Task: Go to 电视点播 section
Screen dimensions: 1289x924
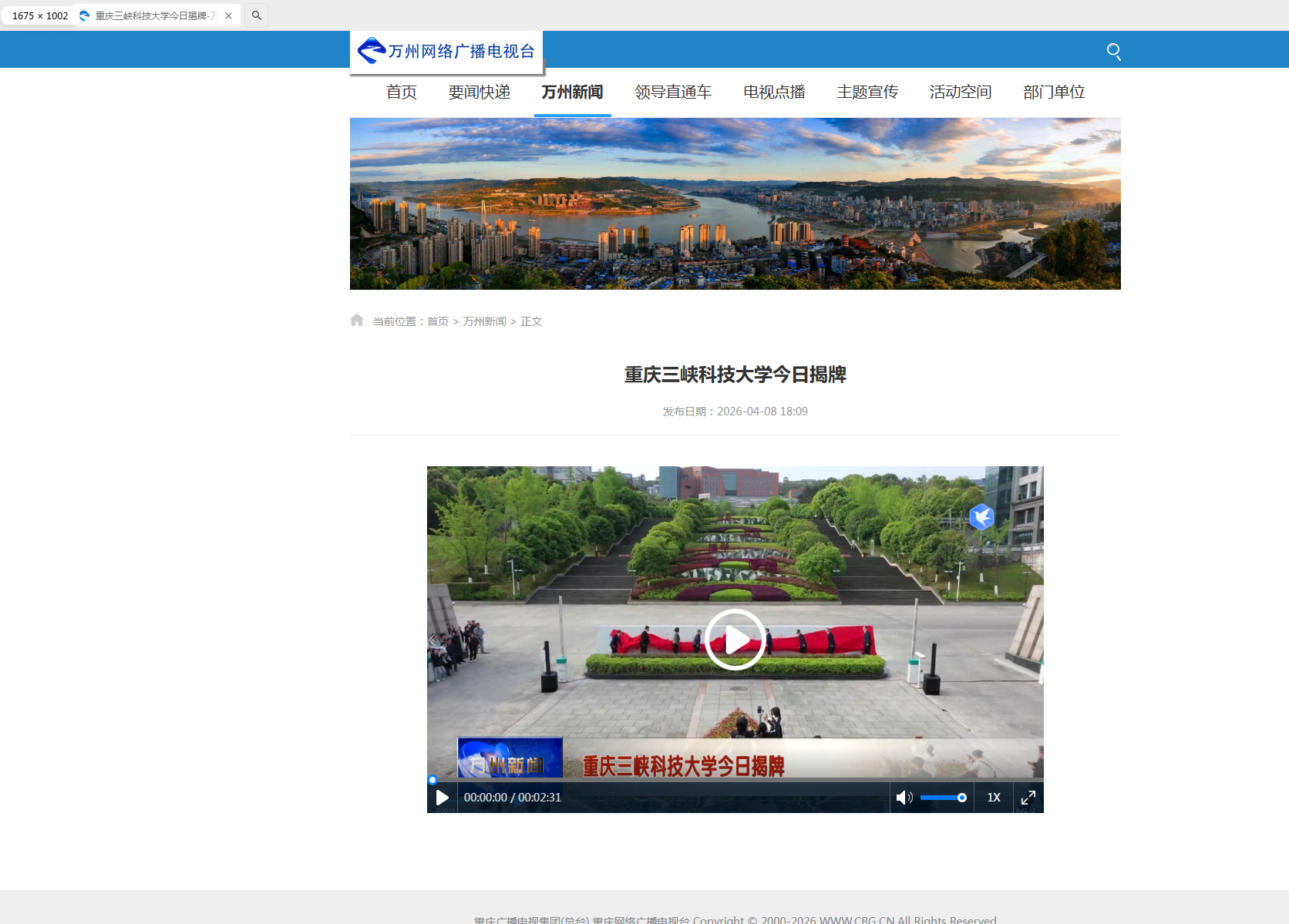Action: tap(774, 92)
